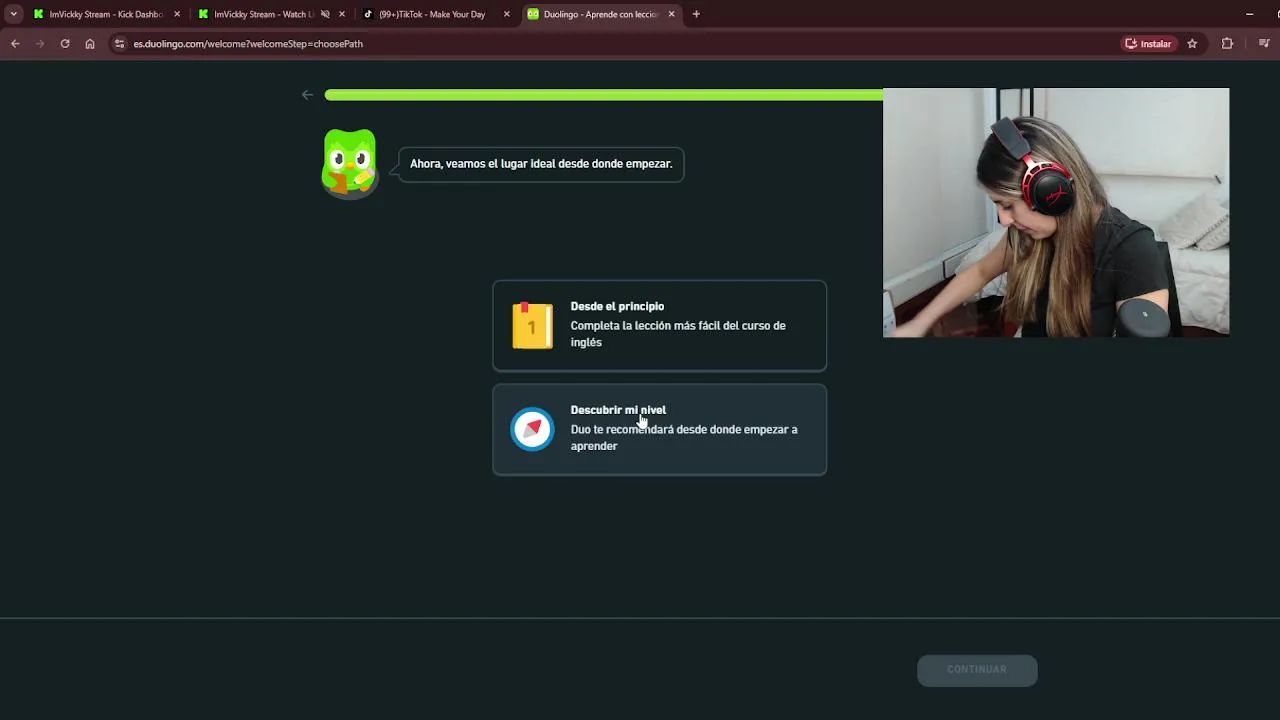Close the Duolingo tab
Image resolution: width=1280 pixels, height=720 pixels.
coord(672,14)
